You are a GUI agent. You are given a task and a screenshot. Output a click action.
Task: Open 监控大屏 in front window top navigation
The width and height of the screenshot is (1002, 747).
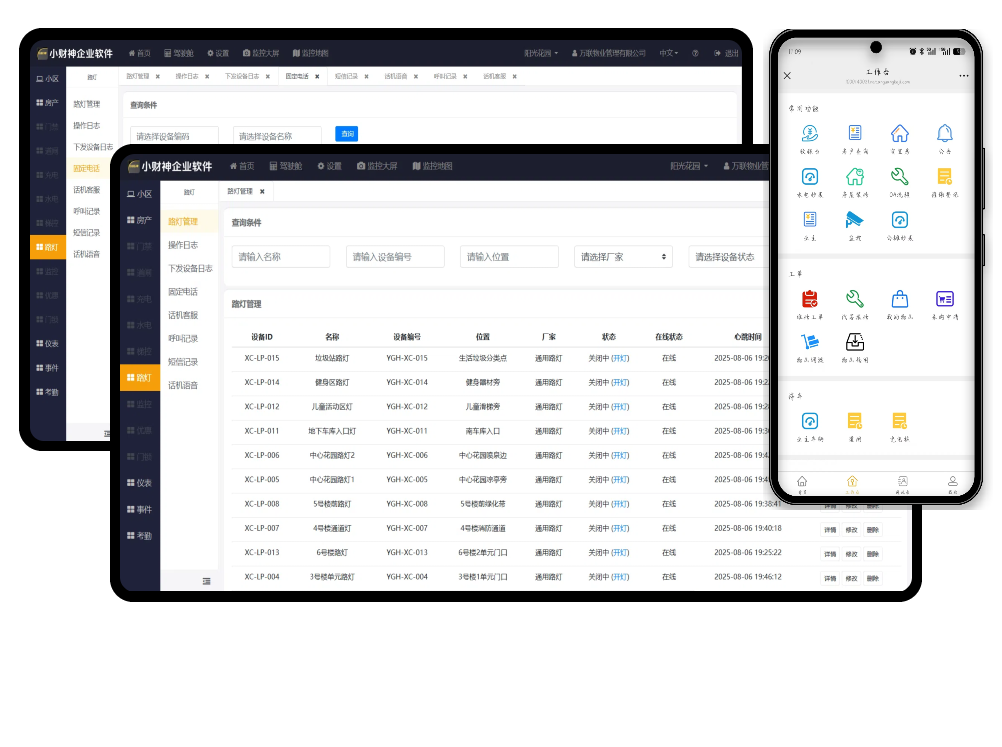(x=376, y=166)
